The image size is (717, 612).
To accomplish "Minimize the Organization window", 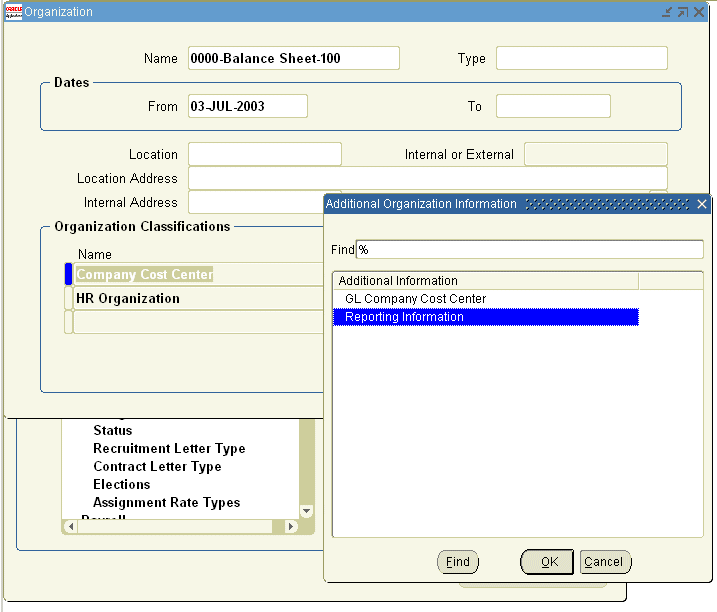I will (667, 12).
